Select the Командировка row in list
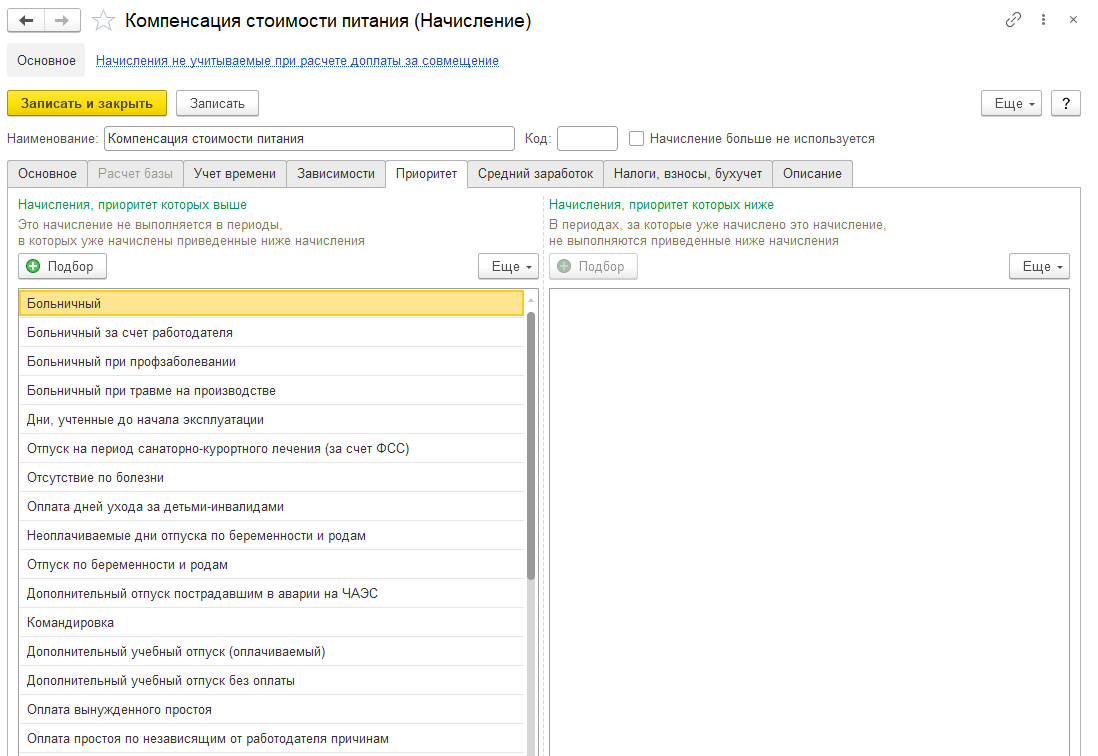 coord(270,622)
